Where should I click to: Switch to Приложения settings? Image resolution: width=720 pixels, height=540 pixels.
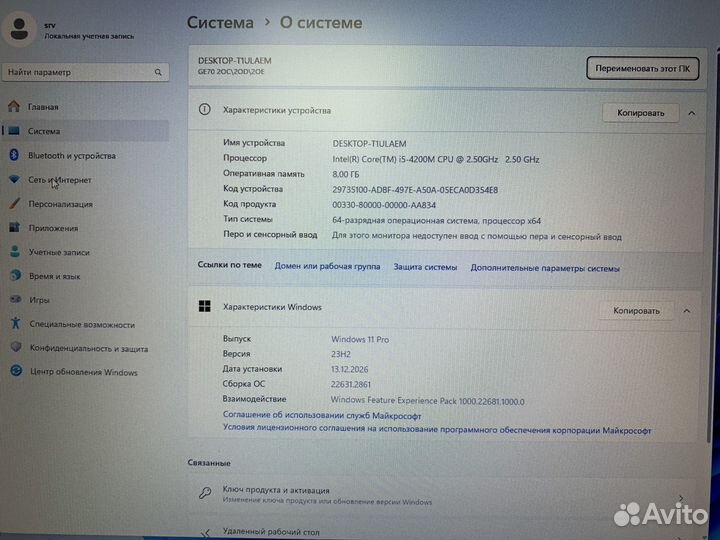click(53, 228)
